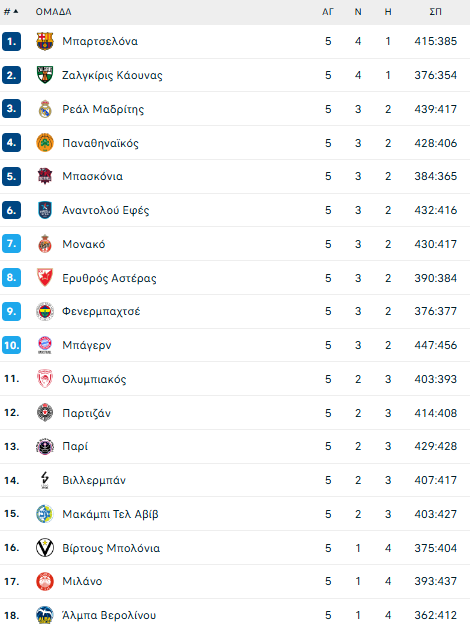Screen dimensions: 470x630
Task: Click the Milano red team badge
Action: click(x=45, y=581)
